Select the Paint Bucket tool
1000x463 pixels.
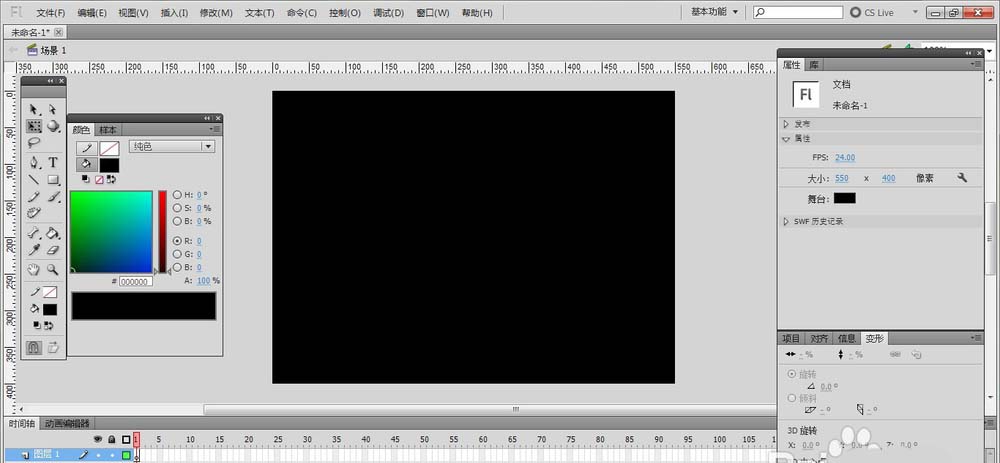click(53, 233)
